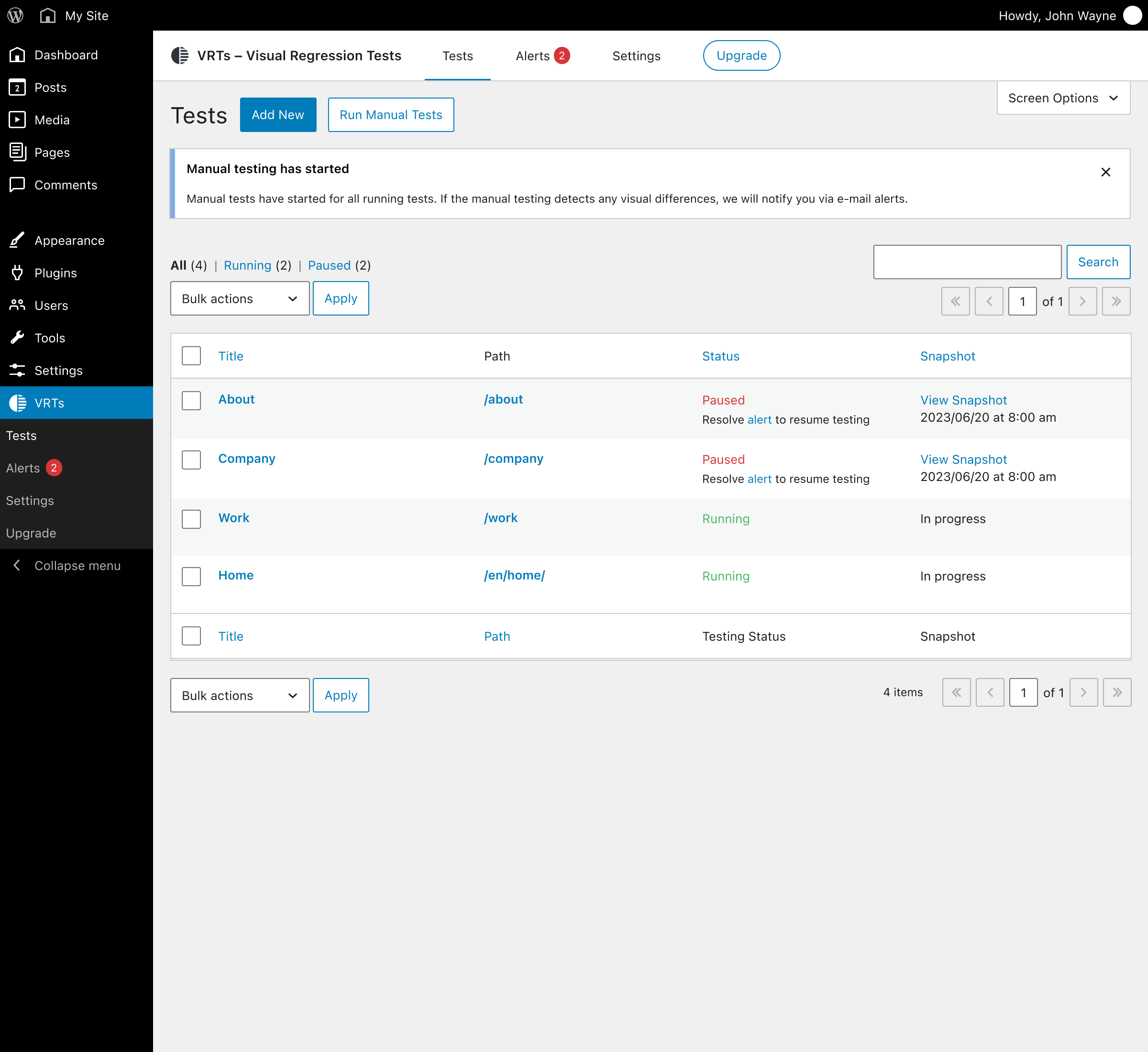The width and height of the screenshot is (1148, 1052).
Task: Toggle the select-all checkbox in header row
Action: click(x=191, y=356)
